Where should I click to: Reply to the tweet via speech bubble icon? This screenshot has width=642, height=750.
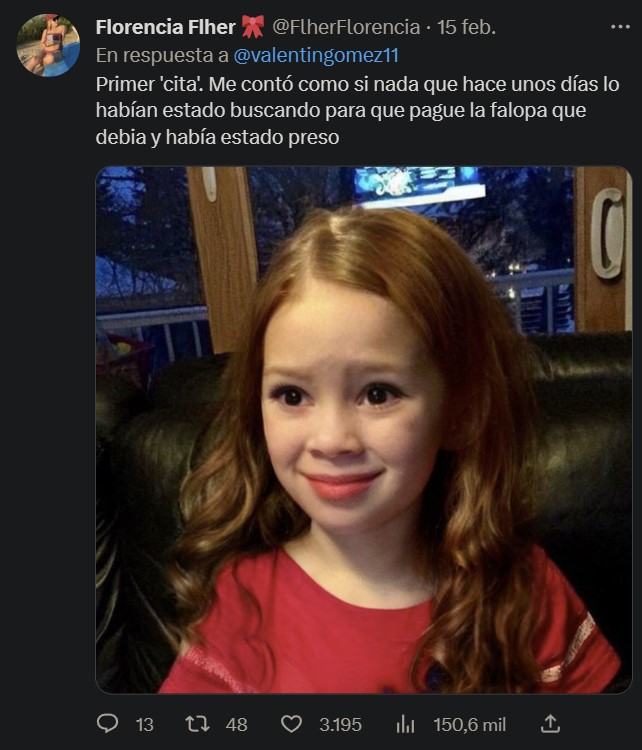coord(108,723)
